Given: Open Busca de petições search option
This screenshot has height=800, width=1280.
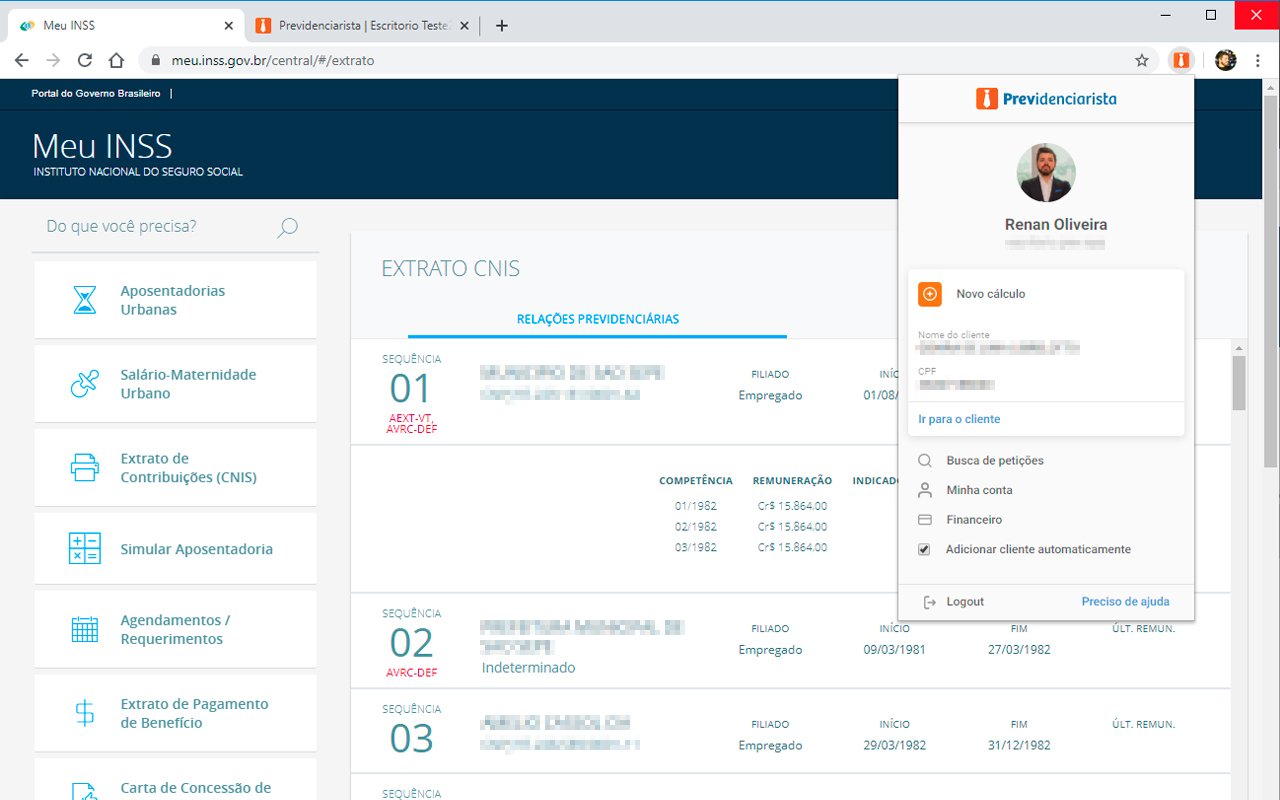Looking at the screenshot, I should [x=994, y=461].
